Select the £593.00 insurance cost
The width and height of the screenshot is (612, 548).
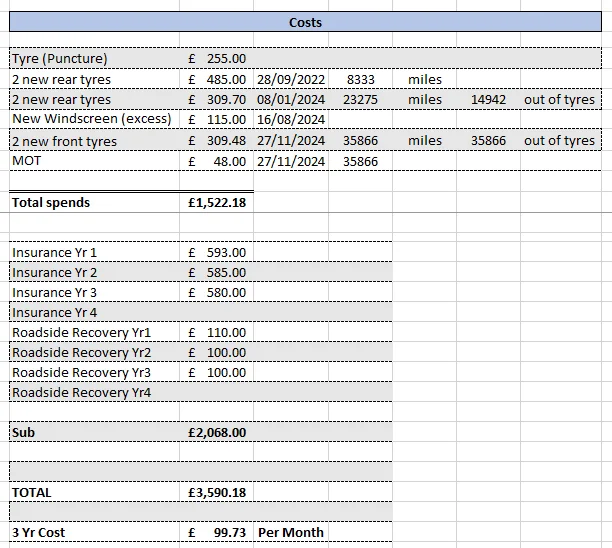pos(217,253)
